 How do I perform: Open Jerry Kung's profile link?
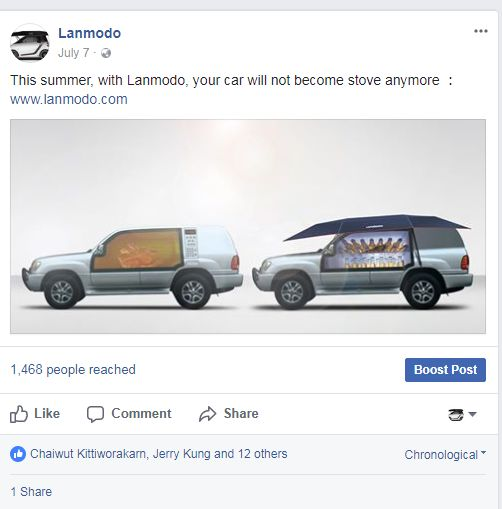pos(182,454)
